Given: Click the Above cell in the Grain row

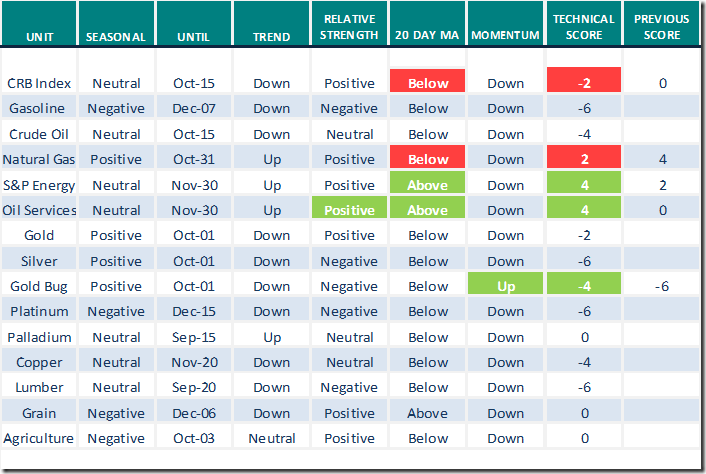Looking at the screenshot, I should pyautogui.click(x=427, y=413).
